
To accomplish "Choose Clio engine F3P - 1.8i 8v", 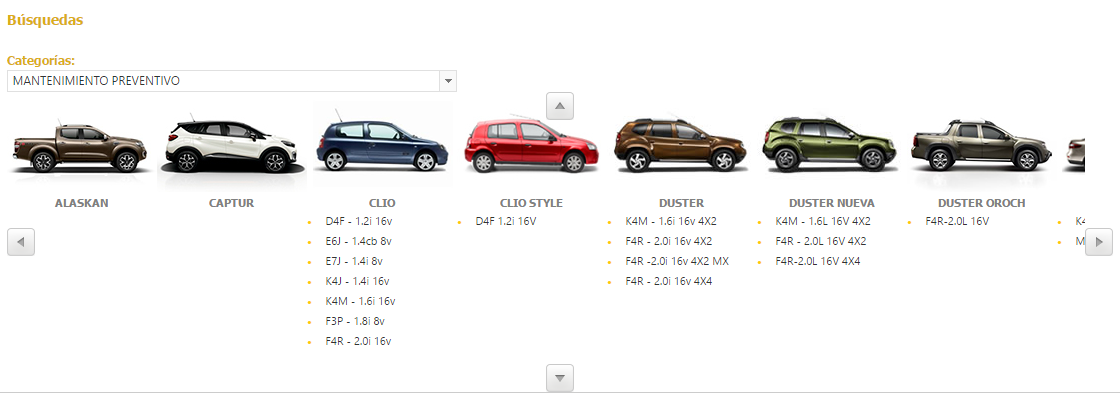I will [x=355, y=322].
